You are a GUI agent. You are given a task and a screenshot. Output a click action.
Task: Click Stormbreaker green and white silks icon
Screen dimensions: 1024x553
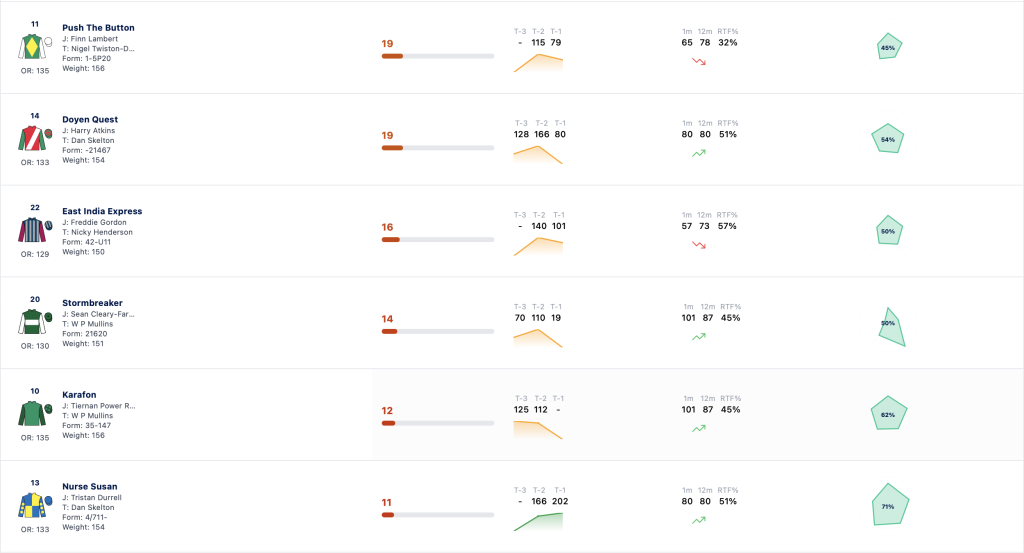[x=35, y=322]
